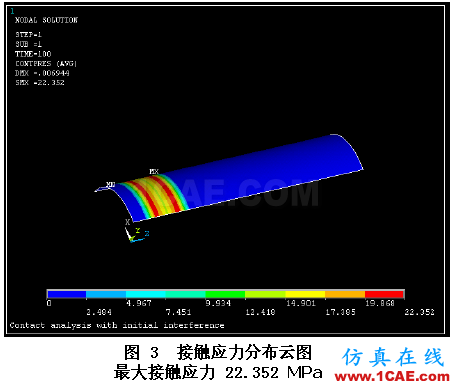Click the window number 1 label
This screenshot has width=454, height=384.
click(12, 11)
